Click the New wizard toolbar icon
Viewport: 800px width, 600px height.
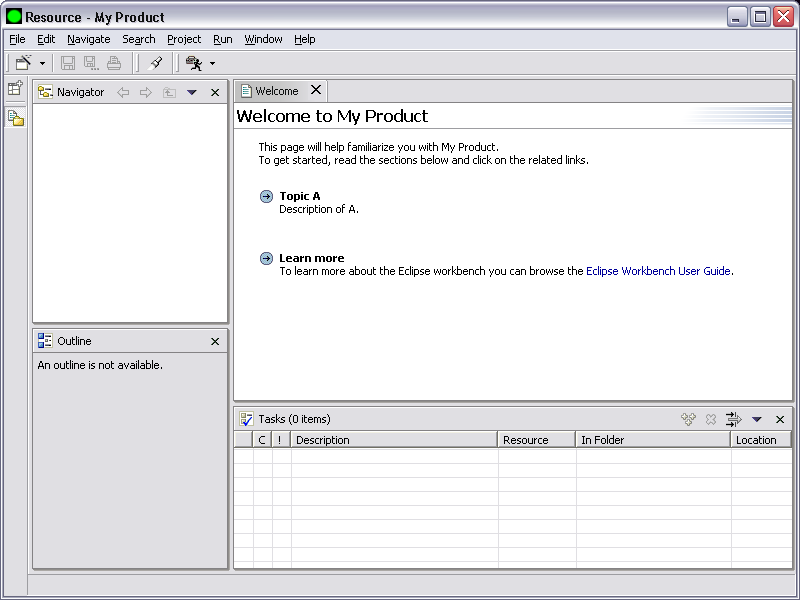(x=24, y=63)
